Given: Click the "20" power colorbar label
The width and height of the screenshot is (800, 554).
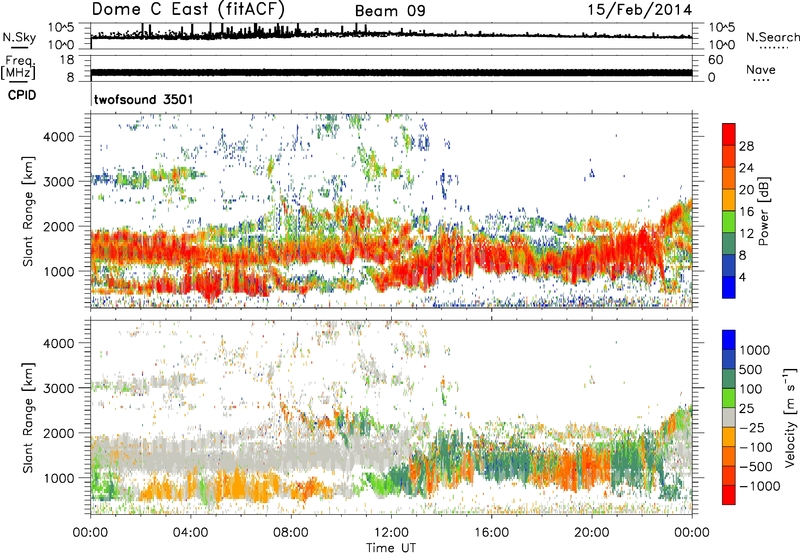Looking at the screenshot, I should click(746, 190).
